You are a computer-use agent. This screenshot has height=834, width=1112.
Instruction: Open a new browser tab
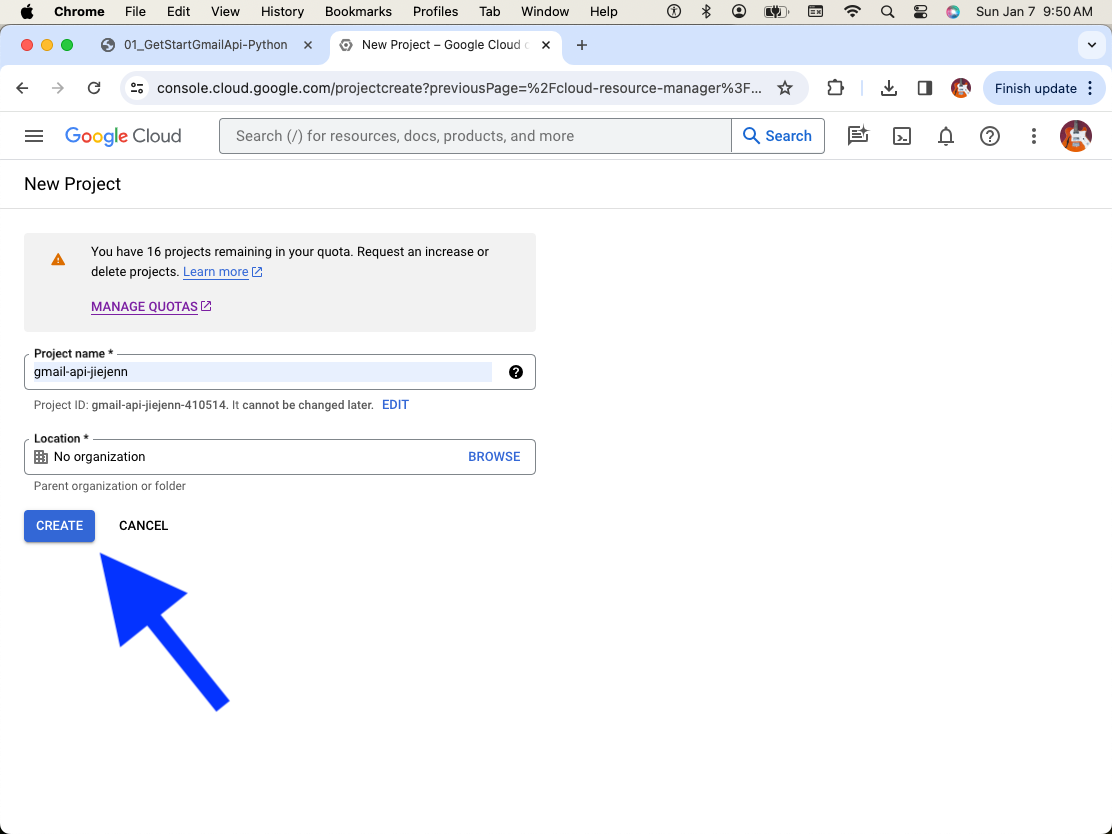pos(582,45)
